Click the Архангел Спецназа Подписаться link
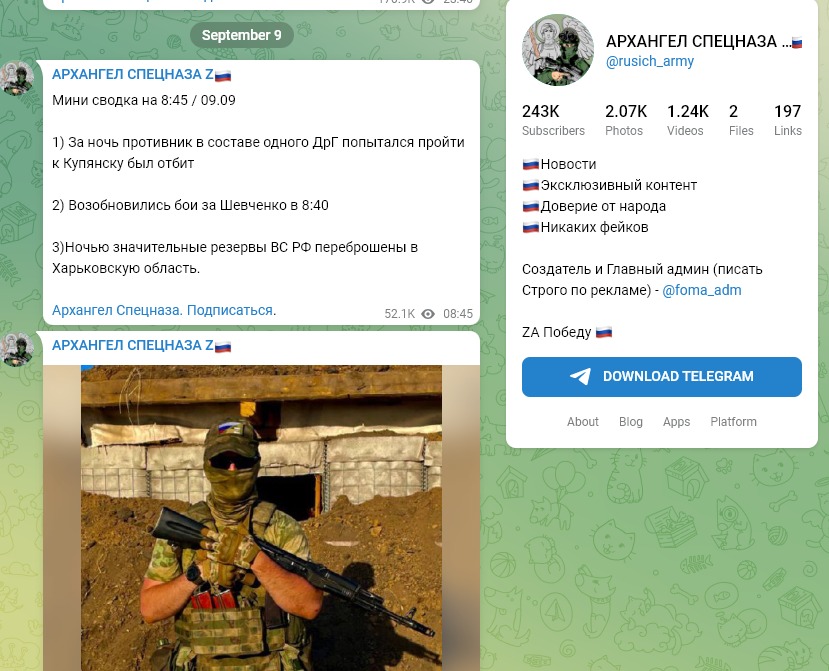The width and height of the screenshot is (829, 671). click(x=163, y=310)
